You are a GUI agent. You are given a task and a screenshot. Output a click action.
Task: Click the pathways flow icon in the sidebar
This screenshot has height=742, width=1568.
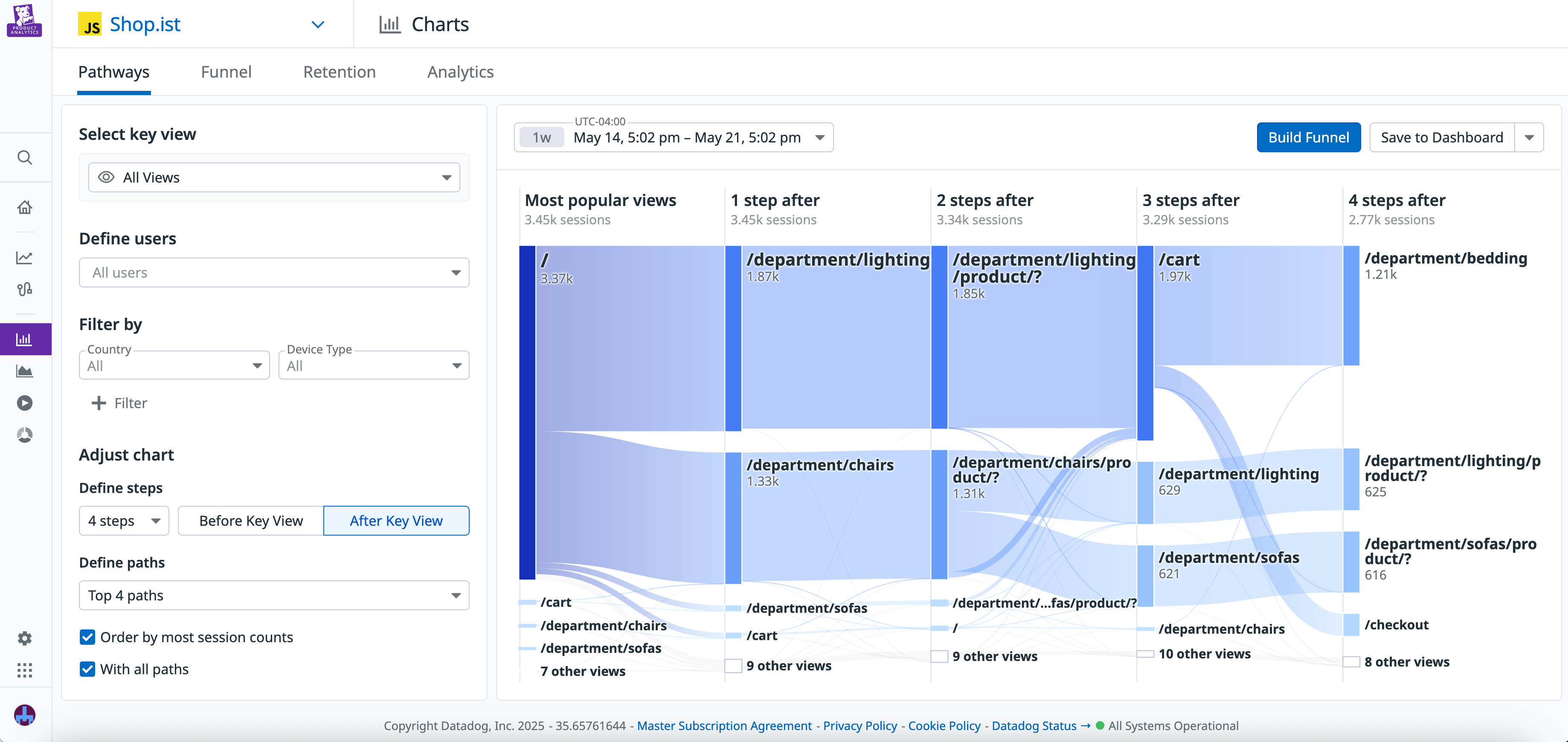tap(25, 289)
